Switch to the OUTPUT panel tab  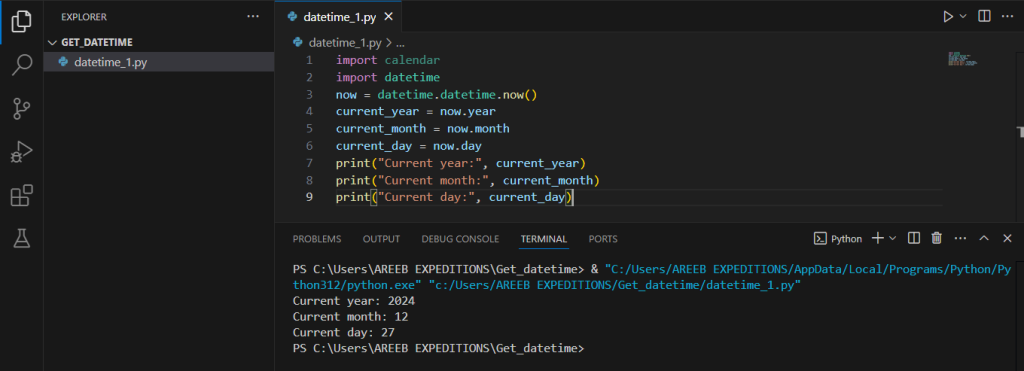(x=381, y=239)
